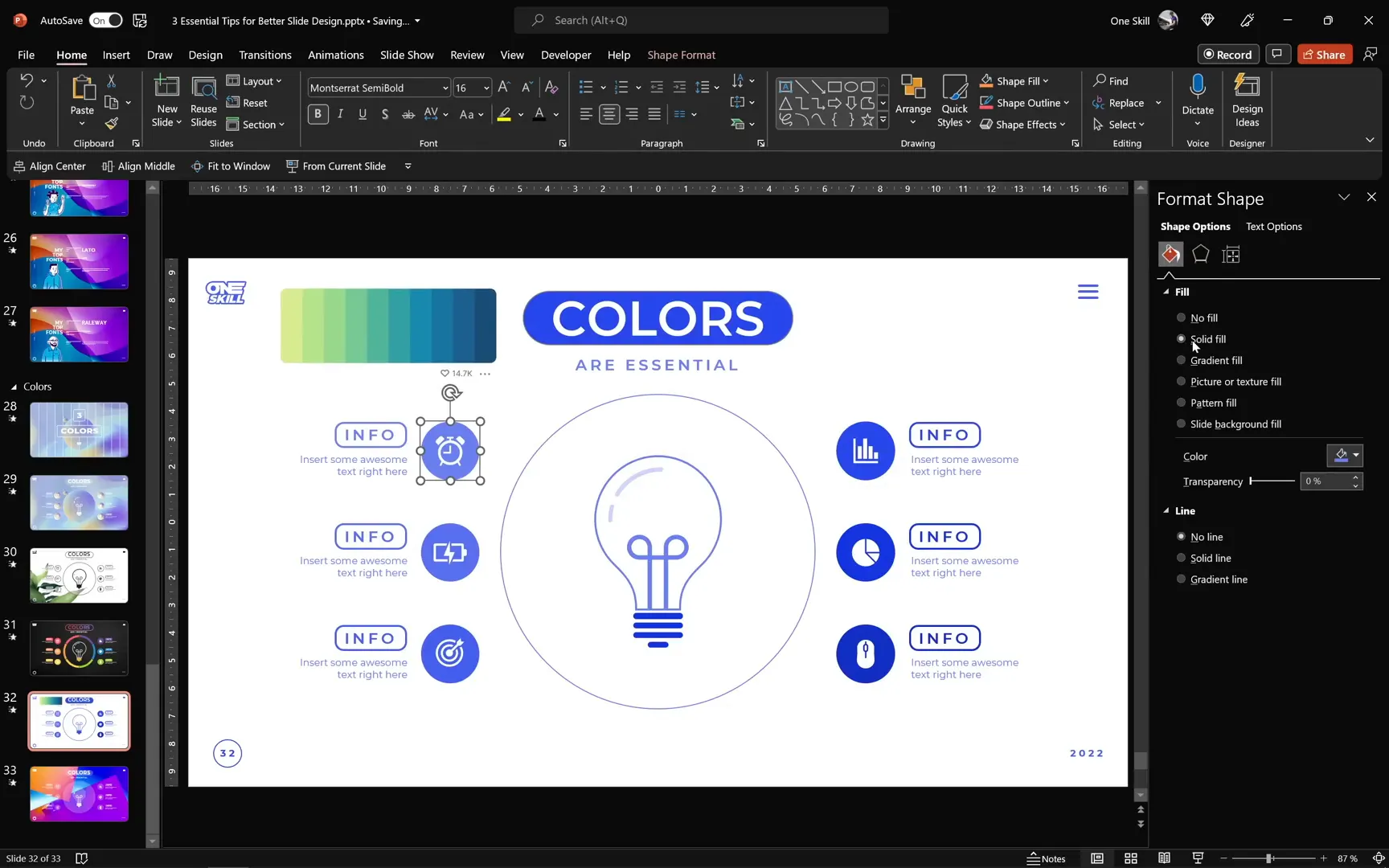Open the Section dropdown

coord(256,125)
